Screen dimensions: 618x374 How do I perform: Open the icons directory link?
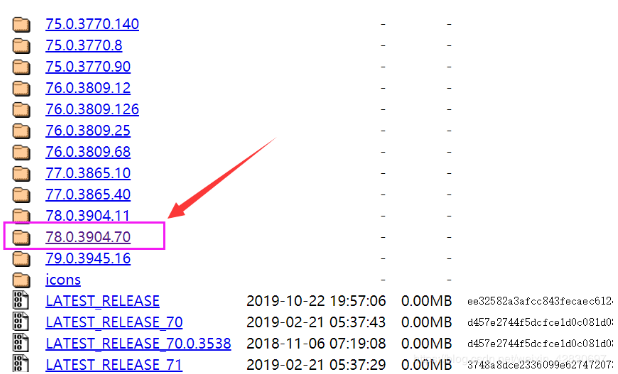pyautogui.click(x=63, y=279)
